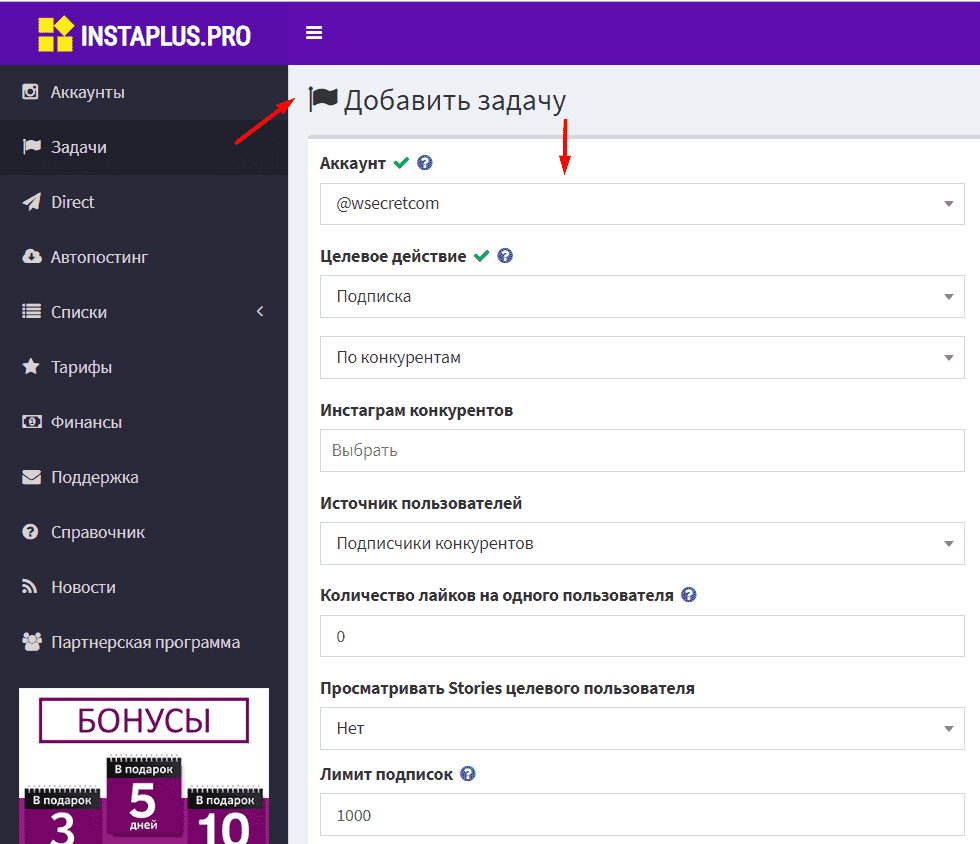Screen dimensions: 980x844
Task: Click help icon for Количество лайков
Action: pyautogui.click(x=689, y=595)
